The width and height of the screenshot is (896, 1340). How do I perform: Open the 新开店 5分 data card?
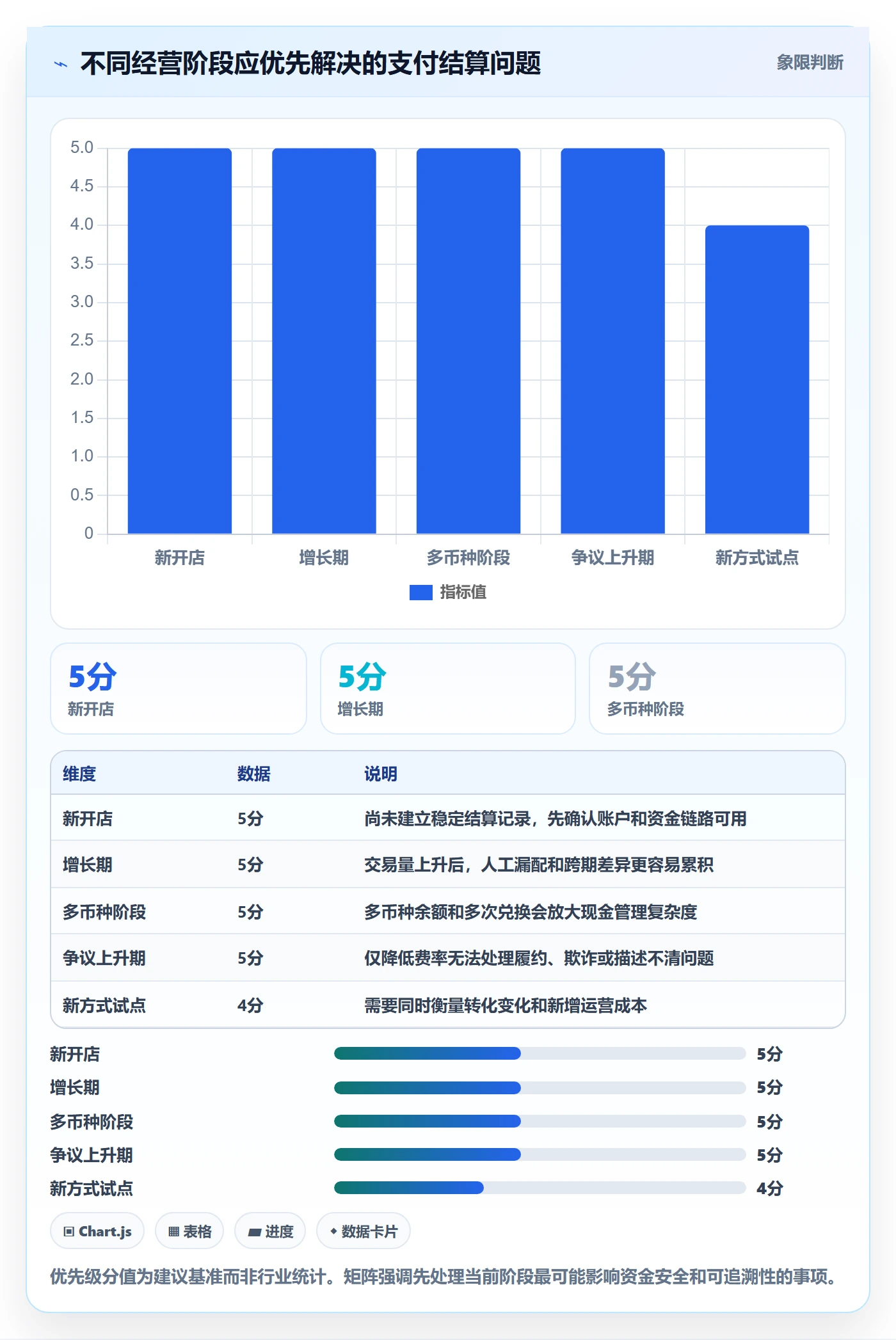click(179, 689)
